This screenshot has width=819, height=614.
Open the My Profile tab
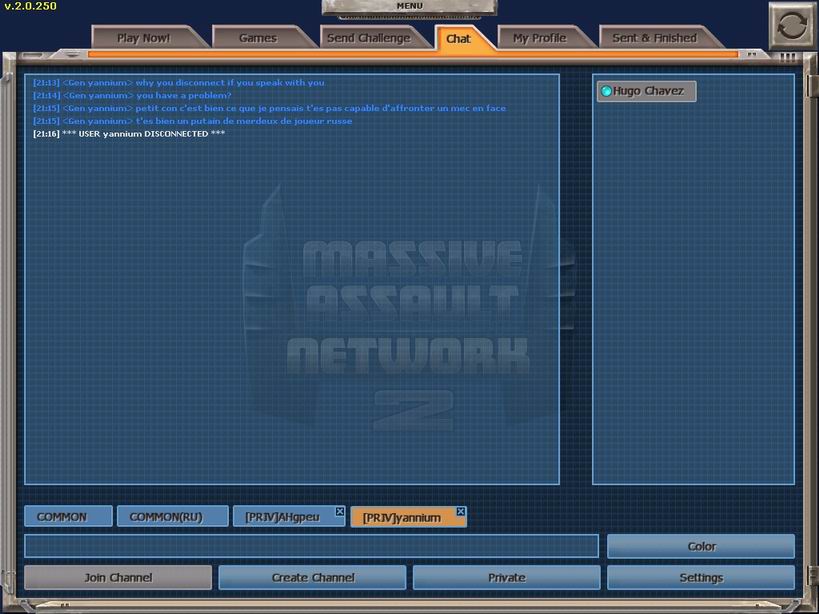point(540,38)
